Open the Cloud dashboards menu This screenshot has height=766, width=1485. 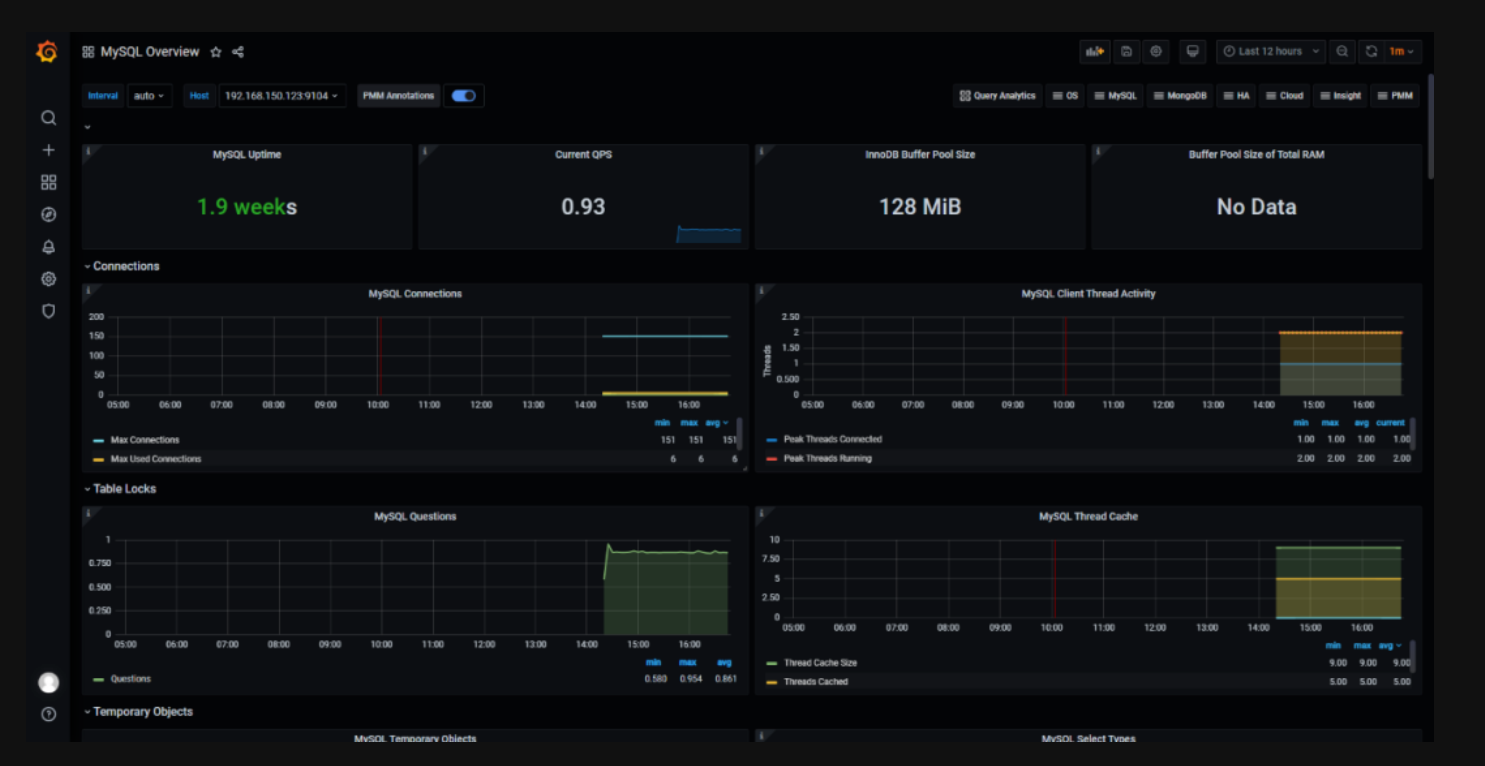click(1285, 96)
